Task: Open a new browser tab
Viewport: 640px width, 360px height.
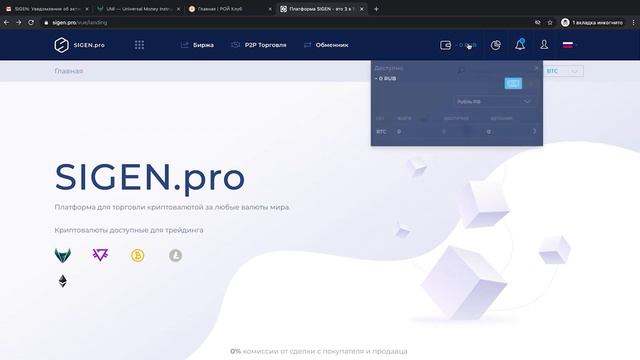Action: tap(376, 9)
